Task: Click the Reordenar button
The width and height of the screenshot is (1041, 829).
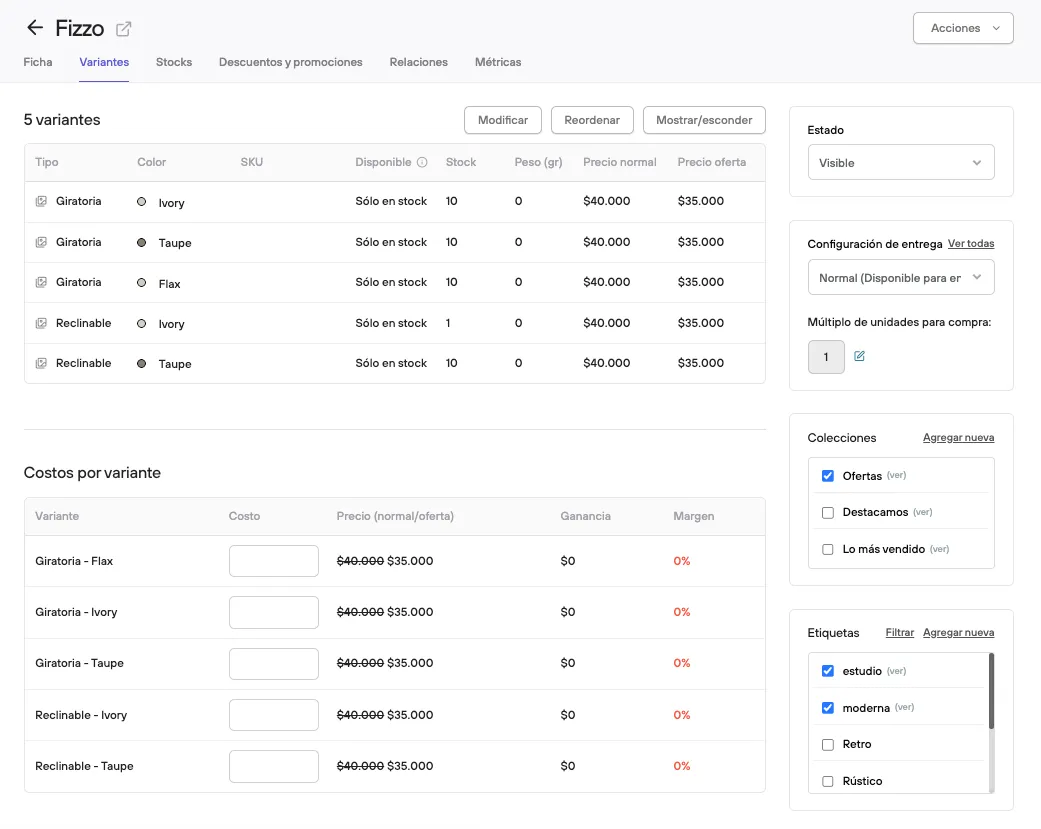Action: (592, 120)
